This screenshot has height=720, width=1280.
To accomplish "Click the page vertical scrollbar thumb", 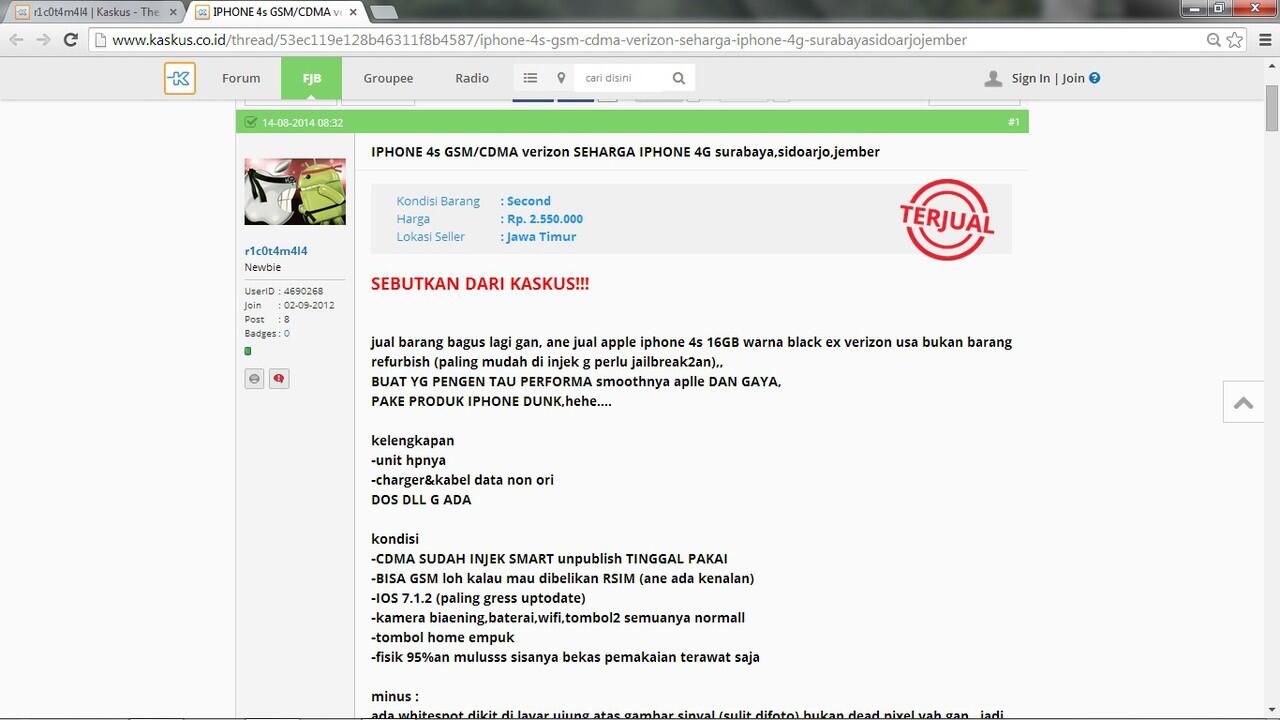I will [x=1272, y=107].
